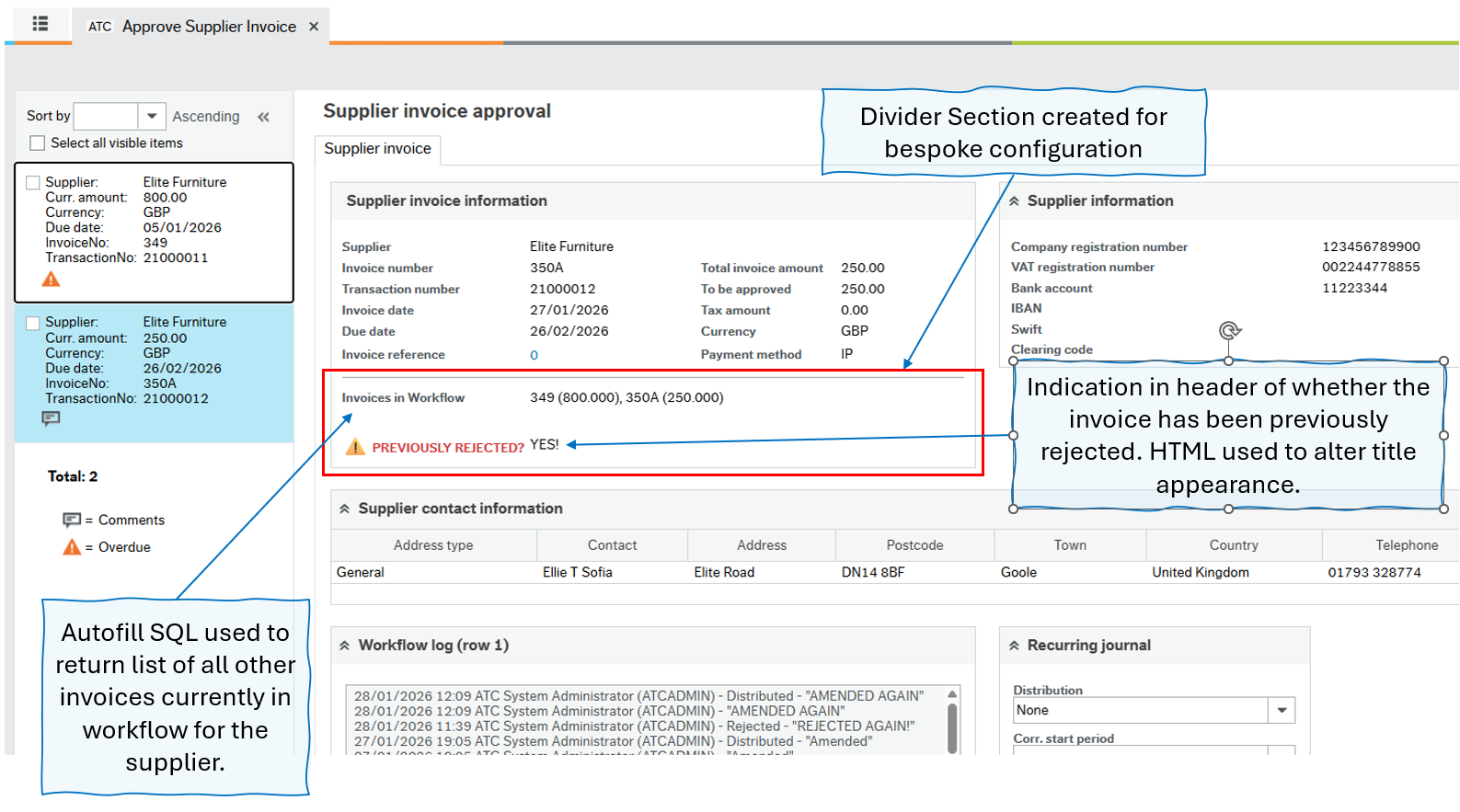Click the Previously Rejected warning triangle icon
Screen dimensions: 1460x812
pyautogui.click(x=354, y=448)
